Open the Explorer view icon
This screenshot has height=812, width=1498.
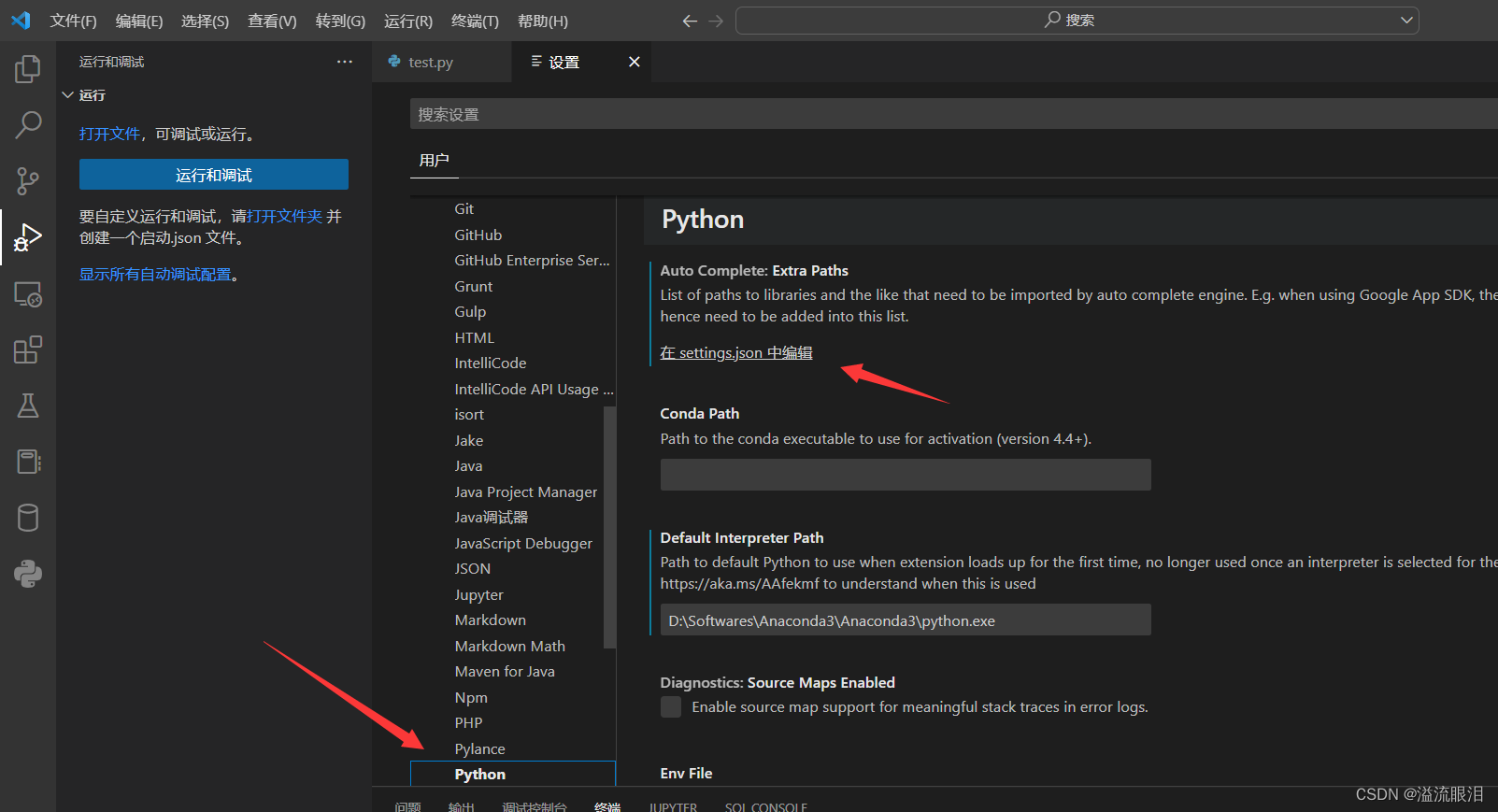[28, 69]
